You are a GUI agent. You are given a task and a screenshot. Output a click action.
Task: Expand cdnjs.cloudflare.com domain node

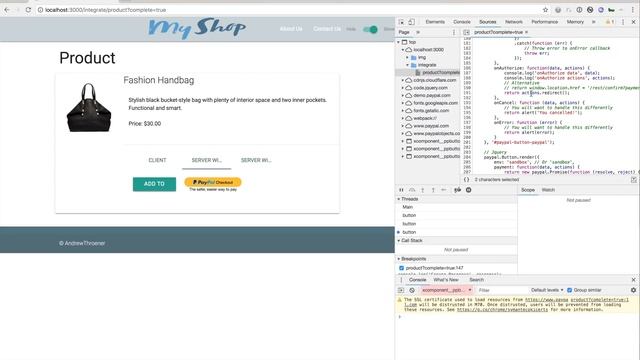click(x=403, y=80)
